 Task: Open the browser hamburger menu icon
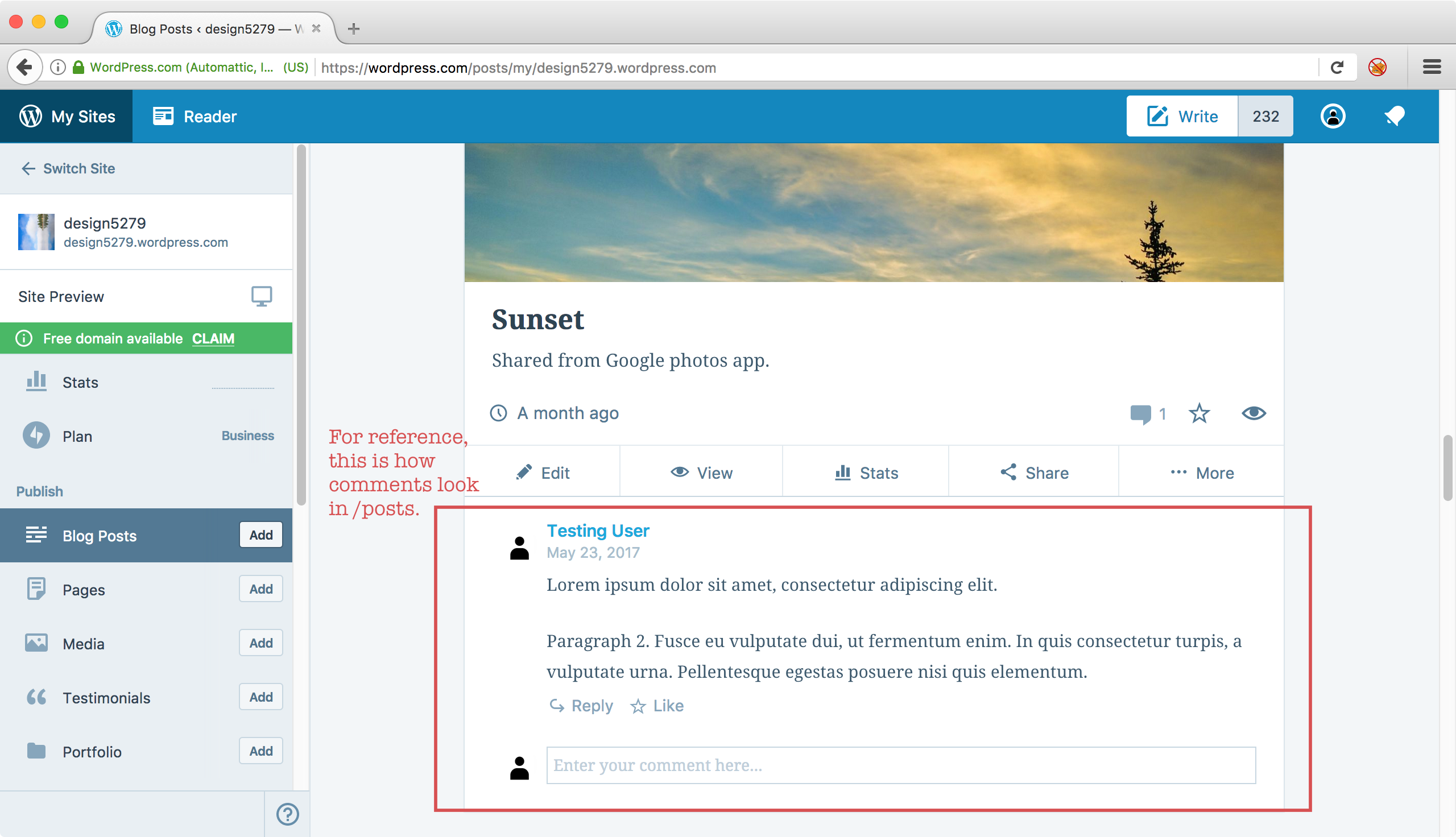[x=1432, y=67]
